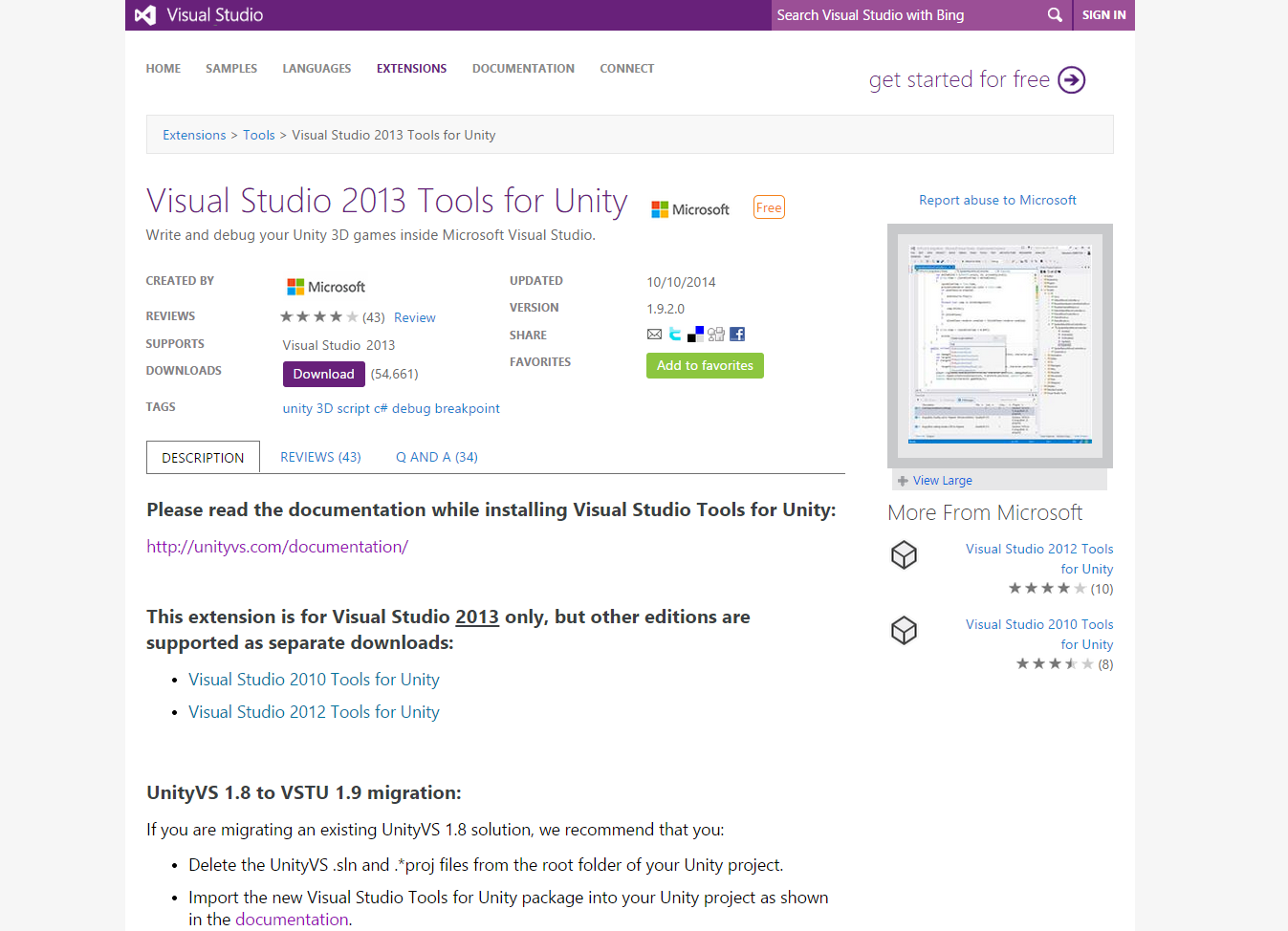Open sidebar Visual Studio 2012 Tools for Unity link
Screen dimensions: 1288x931
pos(1039,558)
